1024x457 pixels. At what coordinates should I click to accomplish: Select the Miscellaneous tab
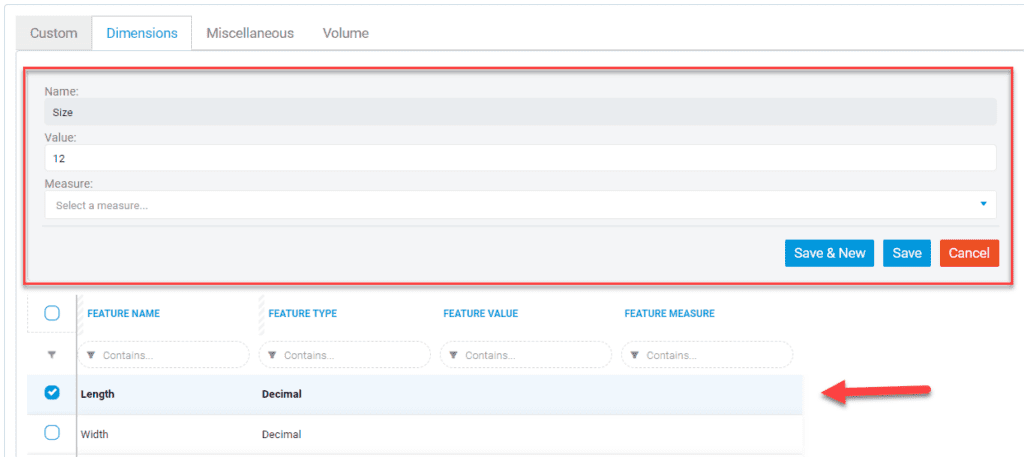click(x=250, y=33)
